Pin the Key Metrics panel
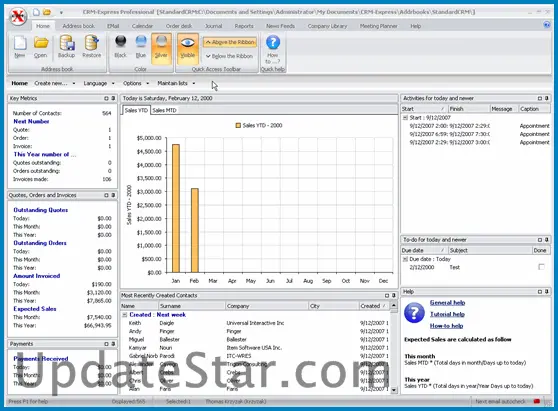This screenshot has width=558, height=411. 113,98
